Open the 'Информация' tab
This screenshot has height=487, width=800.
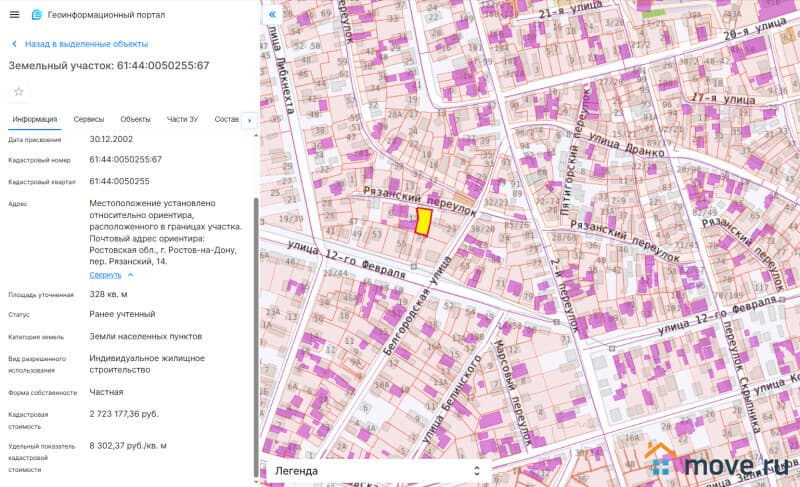click(x=33, y=119)
